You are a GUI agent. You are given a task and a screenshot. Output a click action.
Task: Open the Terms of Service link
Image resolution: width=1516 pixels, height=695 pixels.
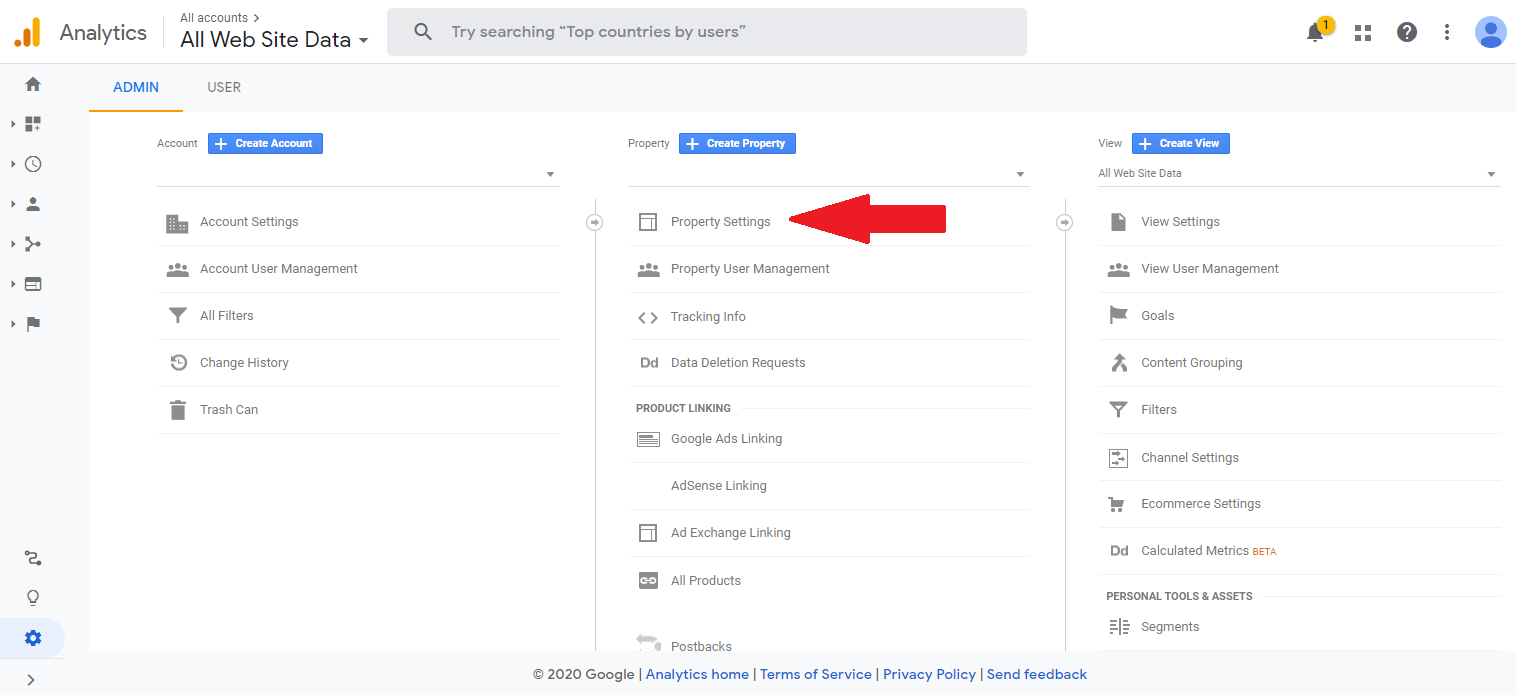pos(816,675)
